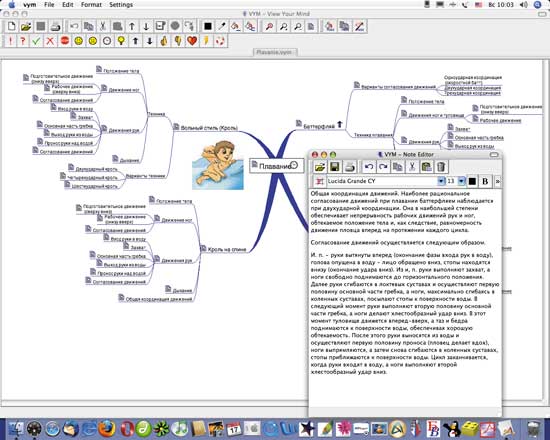The height and width of the screenshot is (440, 550).
Task: Save the note with Note Editor floppy icon
Action: [x=335, y=167]
